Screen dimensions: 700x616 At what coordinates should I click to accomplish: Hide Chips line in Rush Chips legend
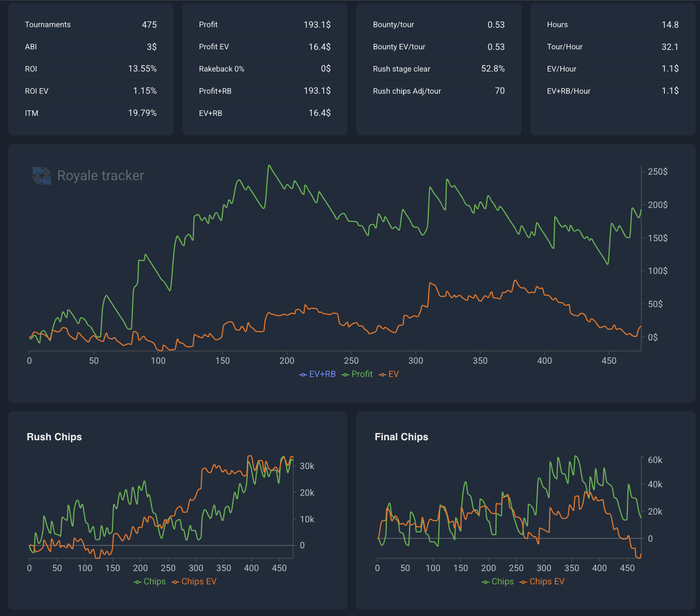[x=150, y=582]
